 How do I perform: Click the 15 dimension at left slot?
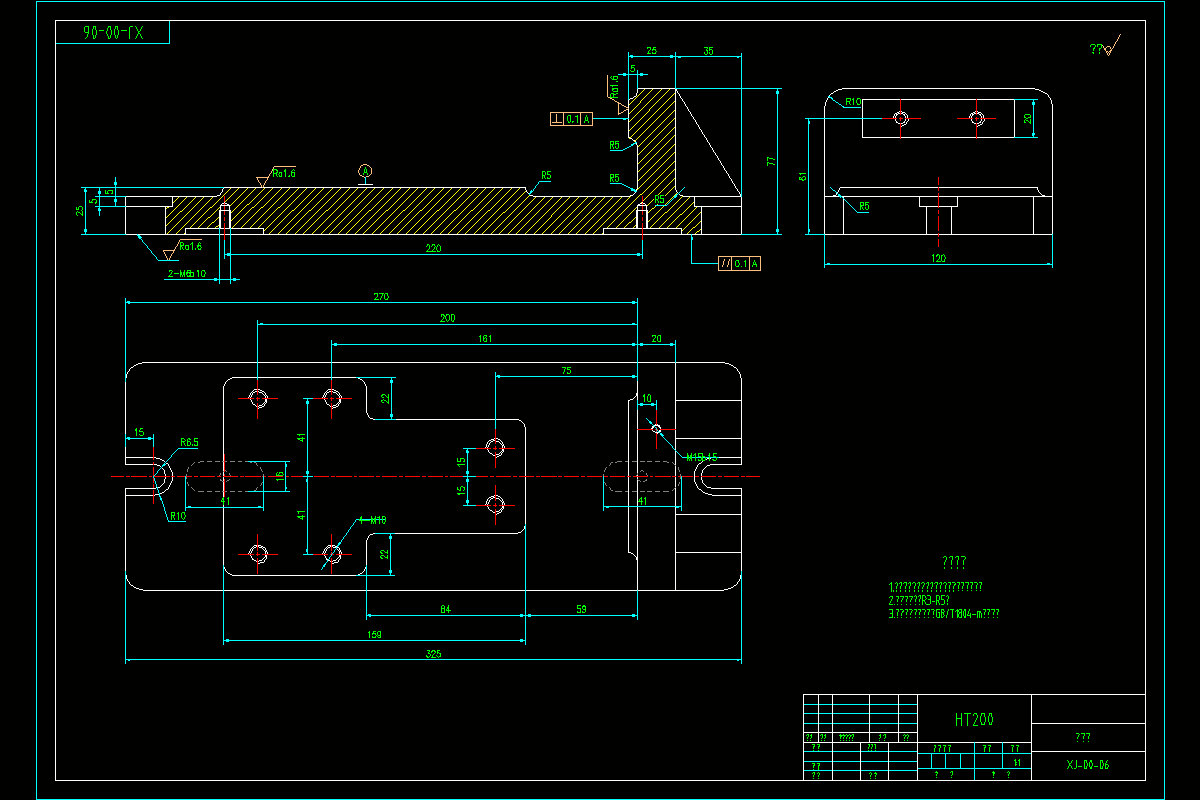tap(139, 432)
